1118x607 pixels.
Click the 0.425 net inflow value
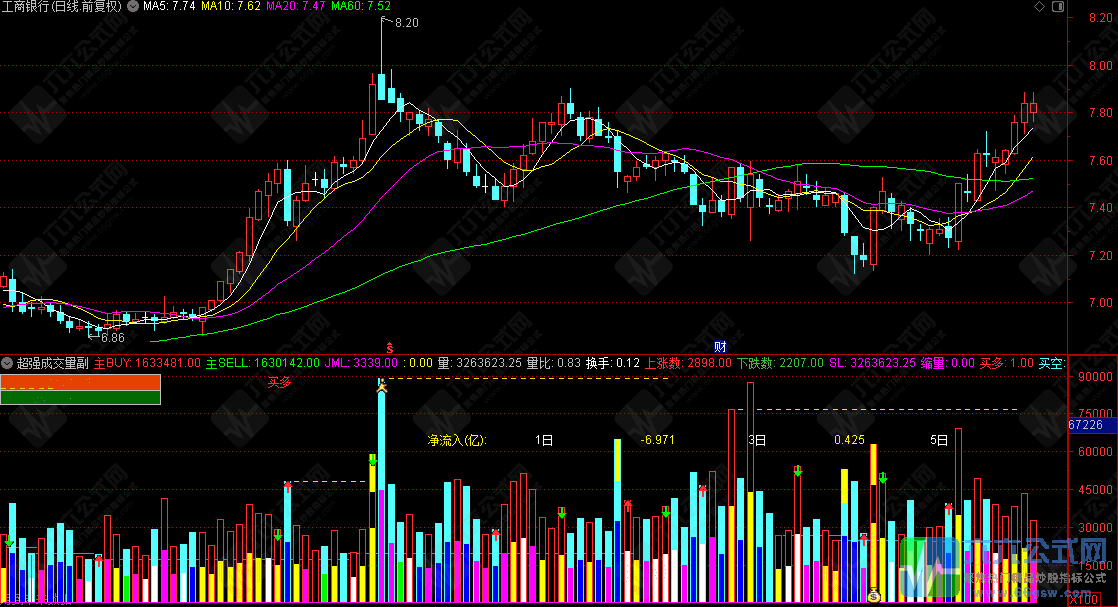point(849,440)
